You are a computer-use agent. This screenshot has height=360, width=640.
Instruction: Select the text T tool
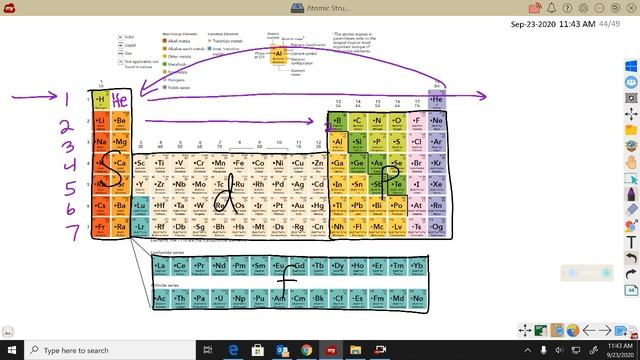631,242
